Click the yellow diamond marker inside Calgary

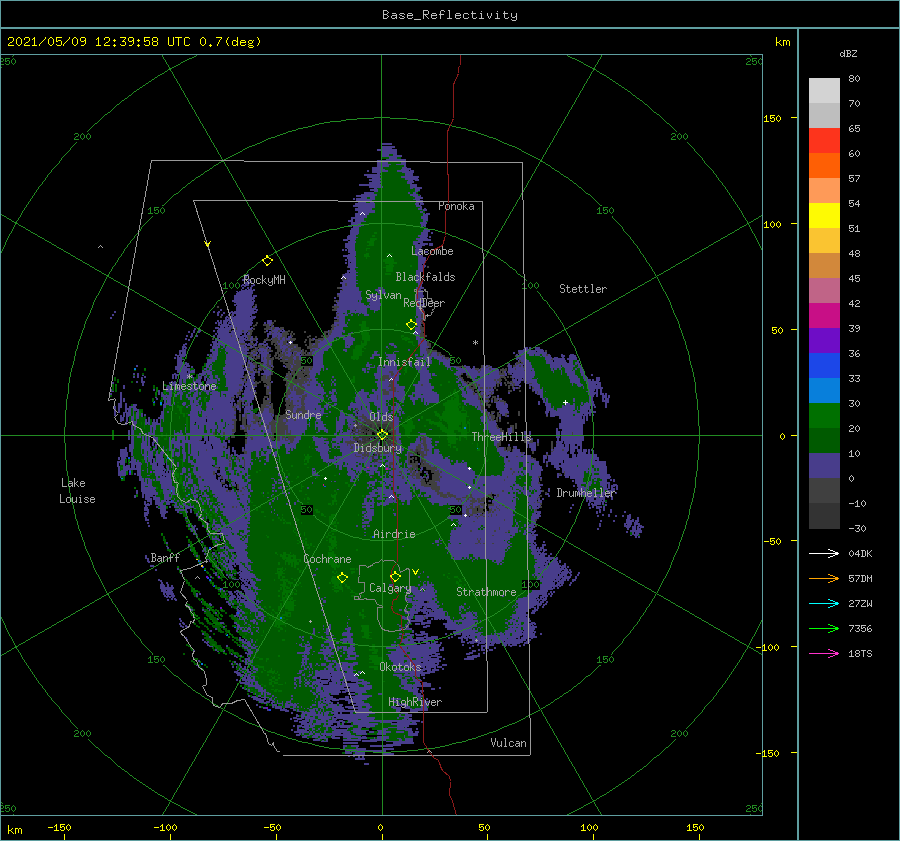395,576
